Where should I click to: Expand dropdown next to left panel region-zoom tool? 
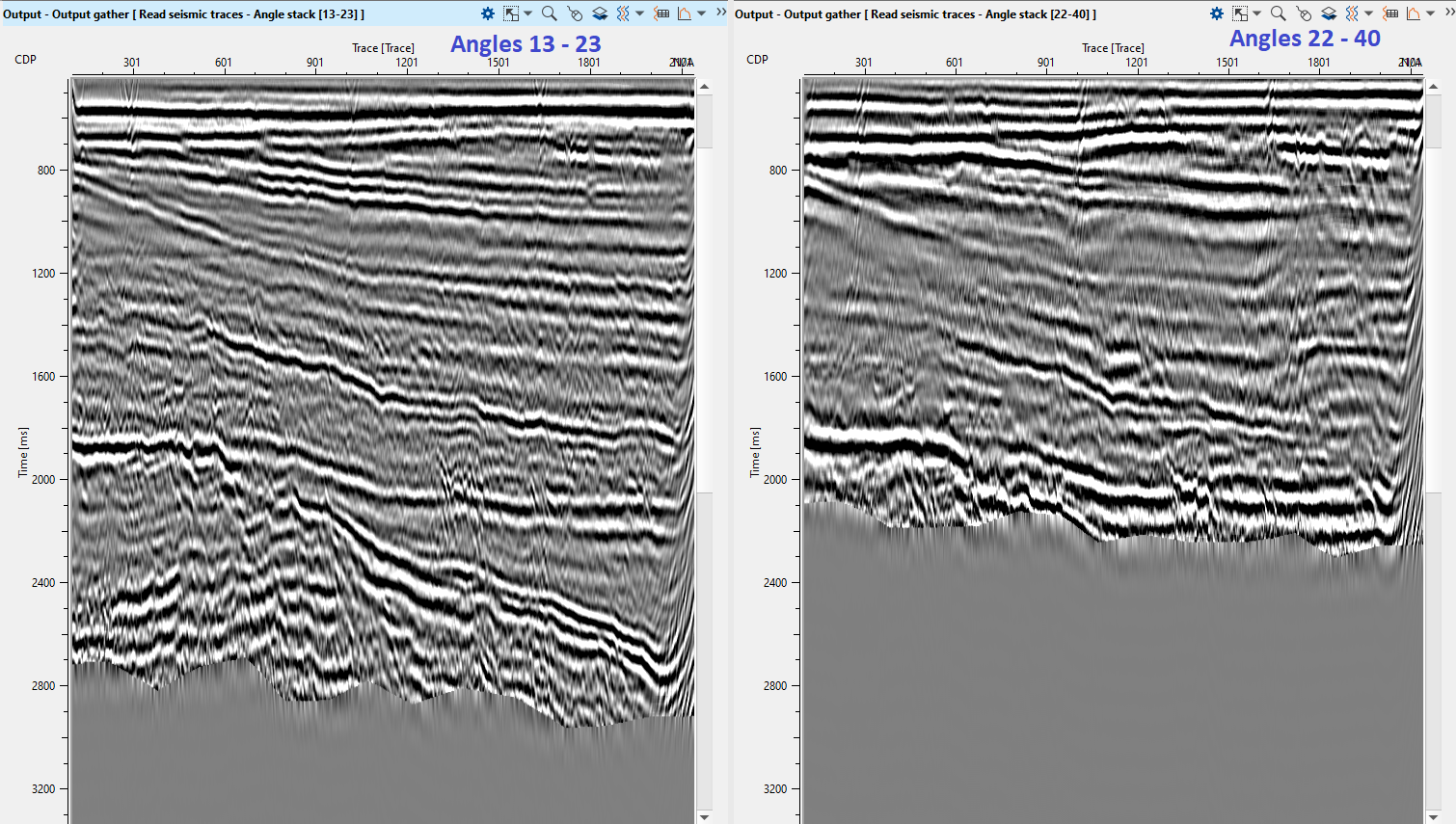click(527, 13)
